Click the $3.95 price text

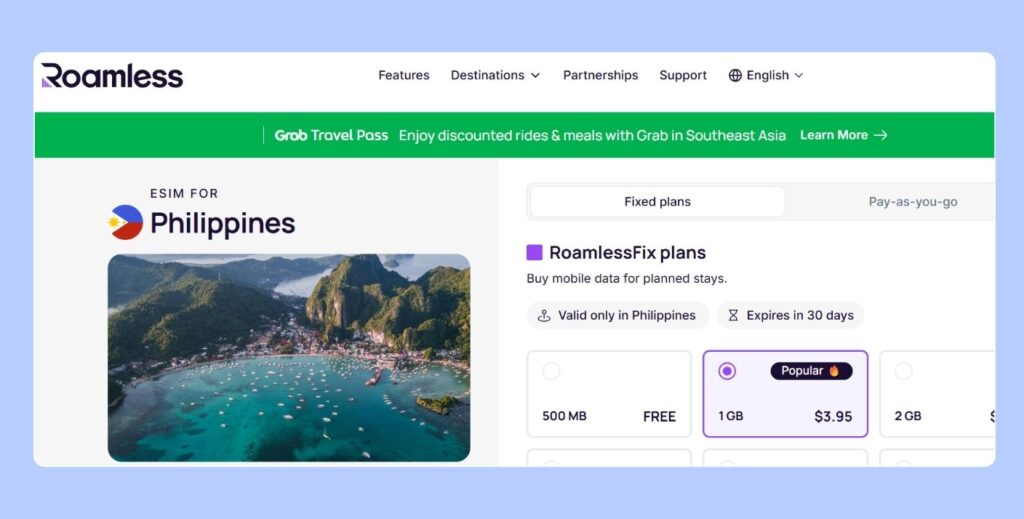pyautogui.click(x=833, y=417)
